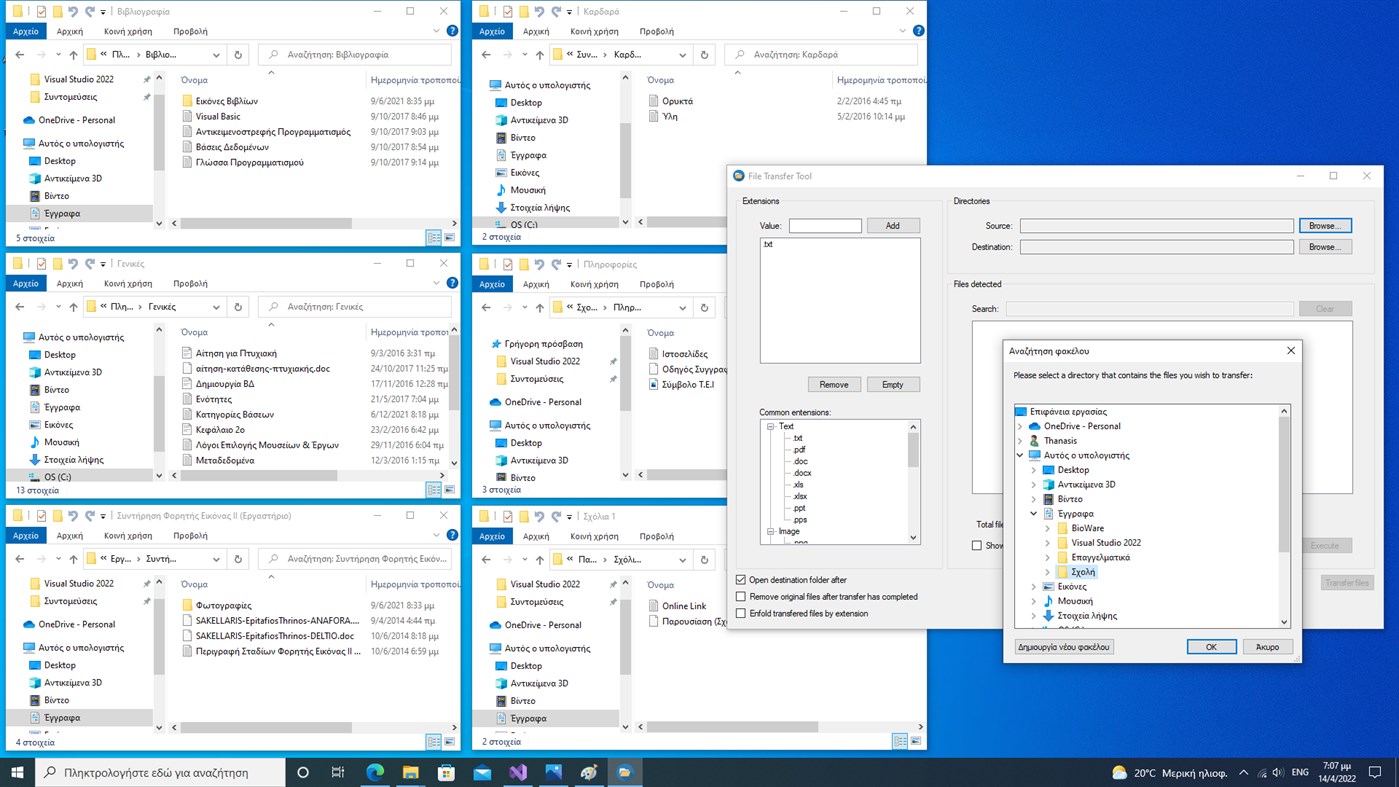
Task: Select 'Visual Basic' file in Βιβλιογραφία window
Action: (x=218, y=116)
